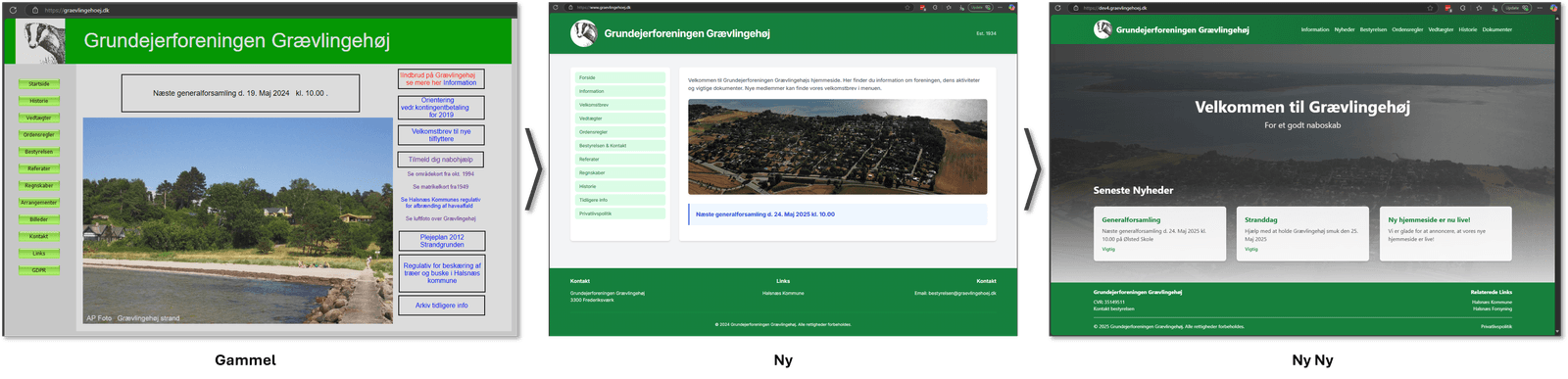
Task: Bookmark the page with the Ny browser's star icon
Action: (x=907, y=7)
